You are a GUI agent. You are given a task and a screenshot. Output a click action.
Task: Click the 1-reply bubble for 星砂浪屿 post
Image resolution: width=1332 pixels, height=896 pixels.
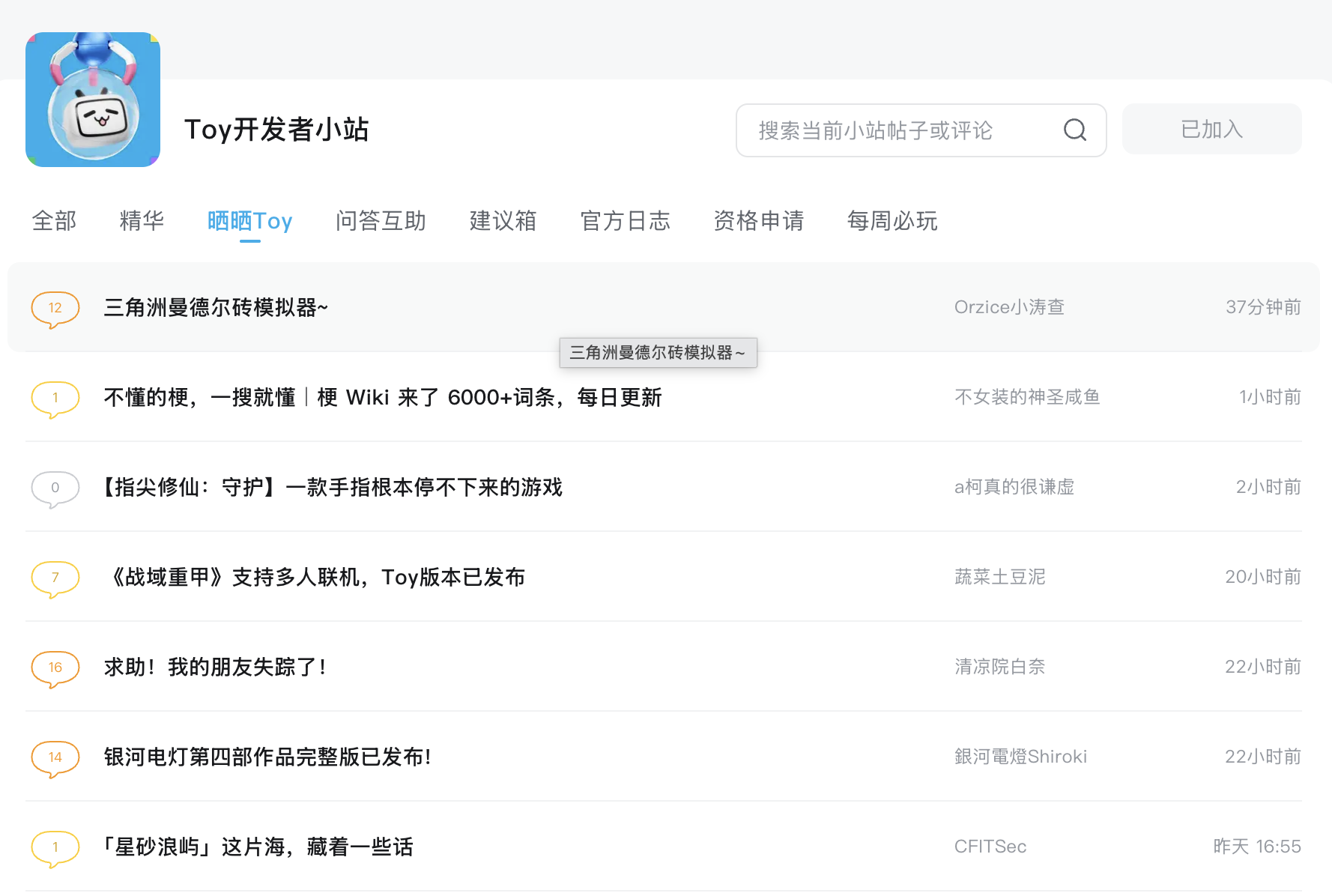click(x=55, y=848)
